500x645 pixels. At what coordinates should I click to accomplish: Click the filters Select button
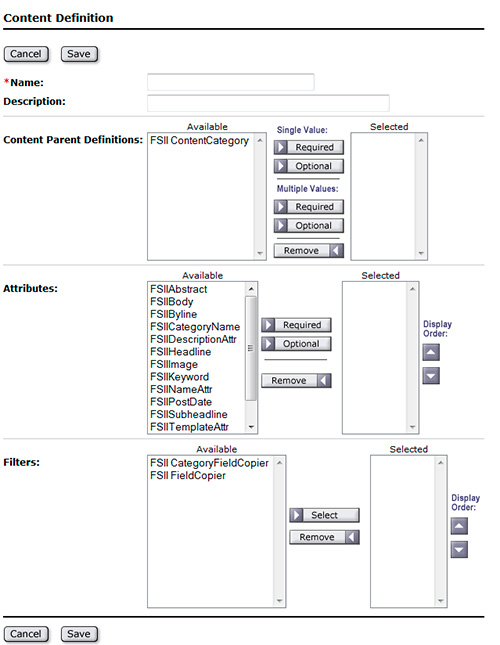(x=324, y=515)
